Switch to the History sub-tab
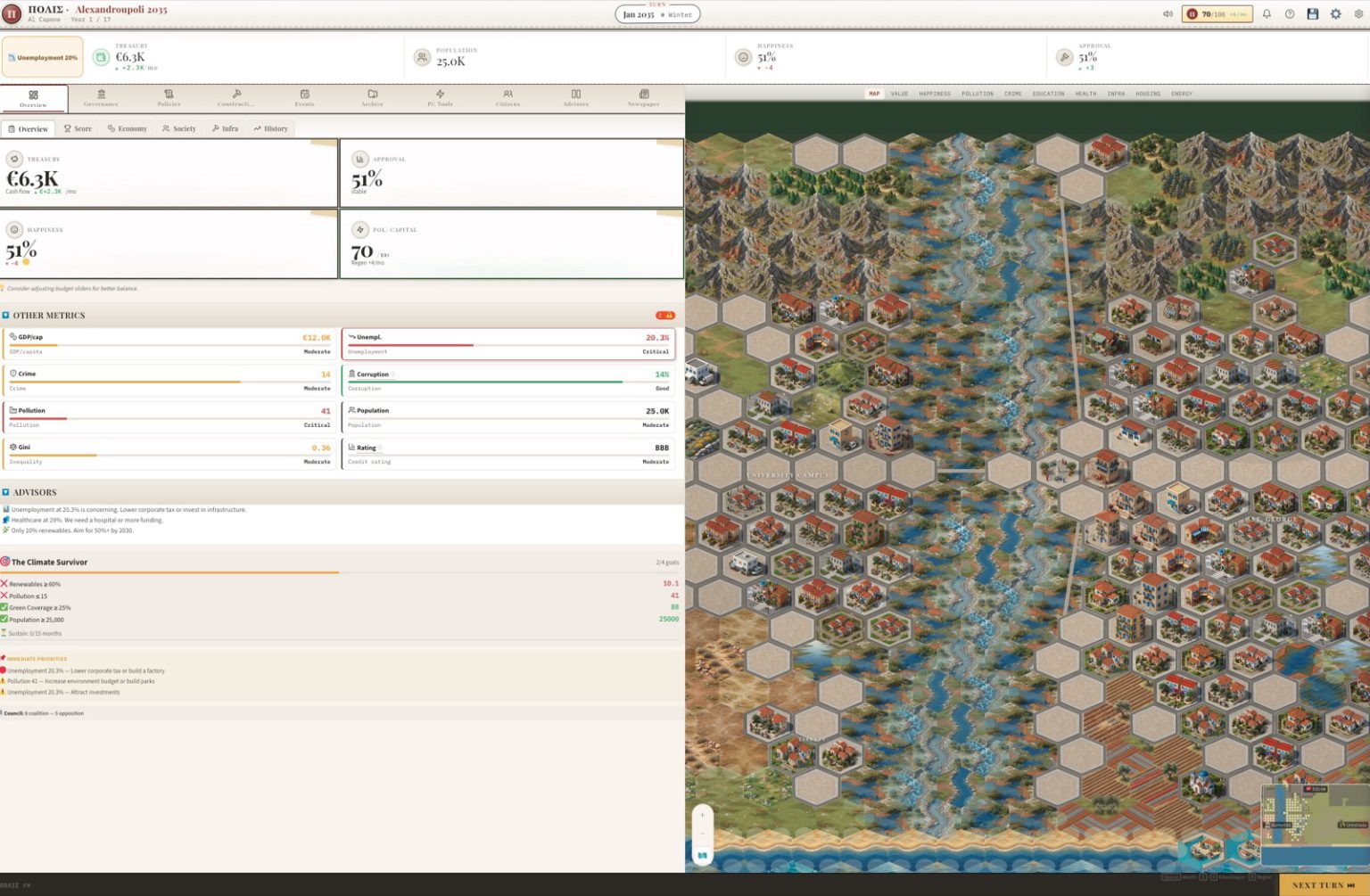This screenshot has height=896, width=1370. click(x=270, y=128)
